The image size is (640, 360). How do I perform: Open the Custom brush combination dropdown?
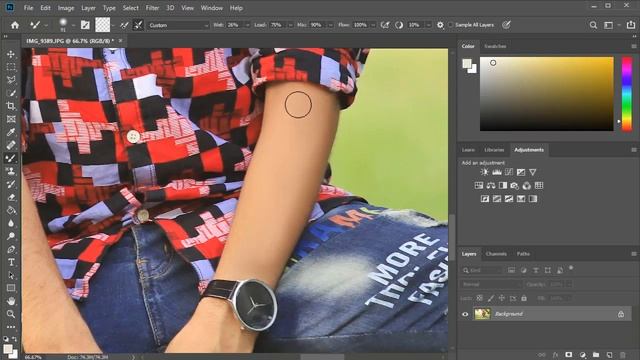[178, 25]
